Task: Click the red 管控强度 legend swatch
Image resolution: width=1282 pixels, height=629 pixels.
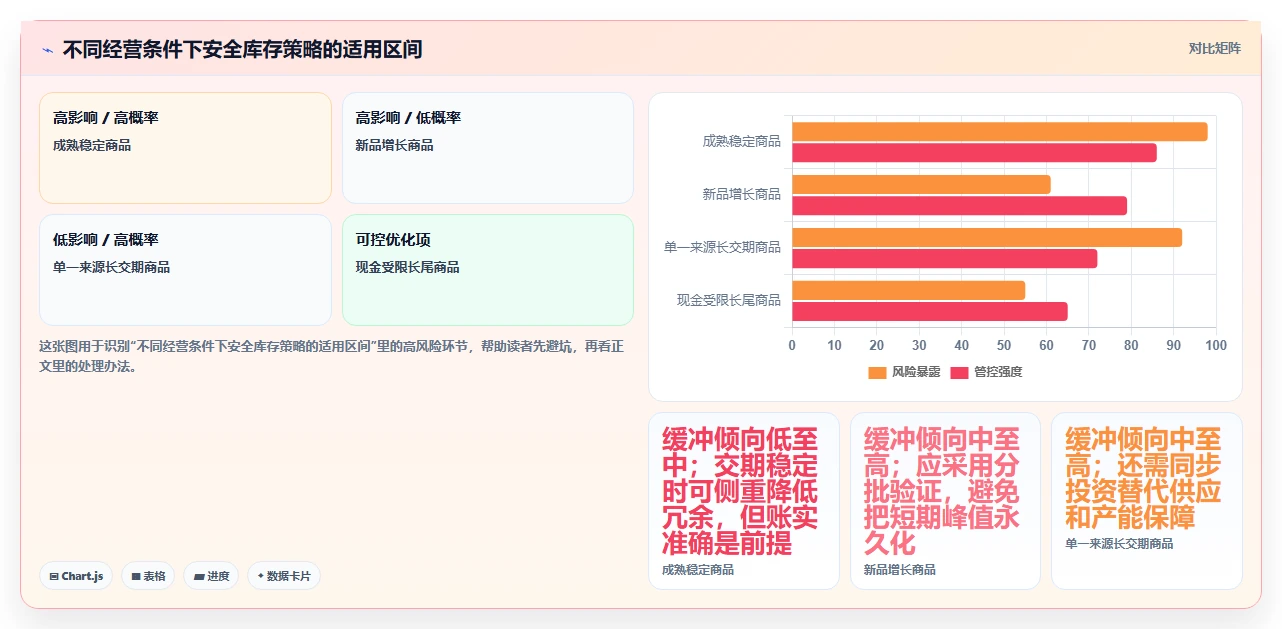Action: [960, 372]
